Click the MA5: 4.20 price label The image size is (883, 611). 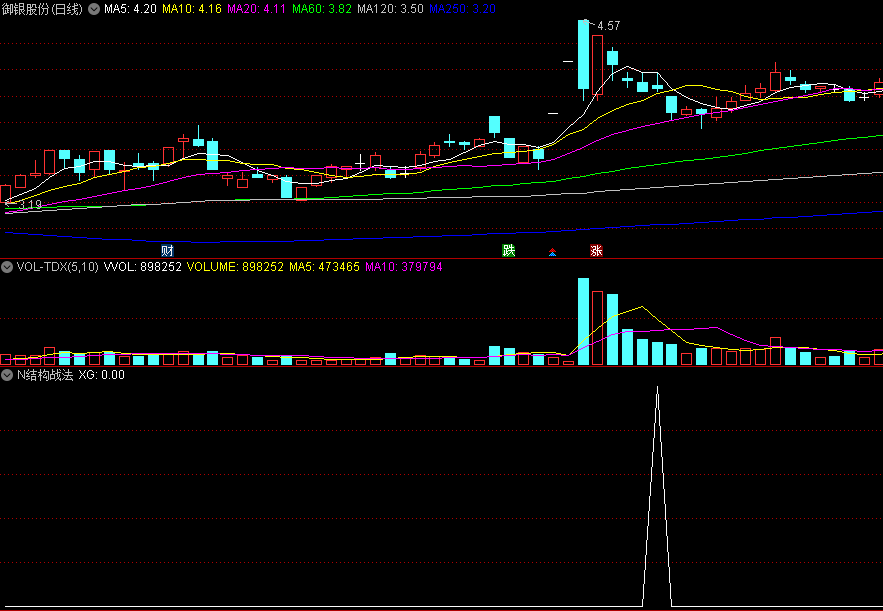point(130,9)
